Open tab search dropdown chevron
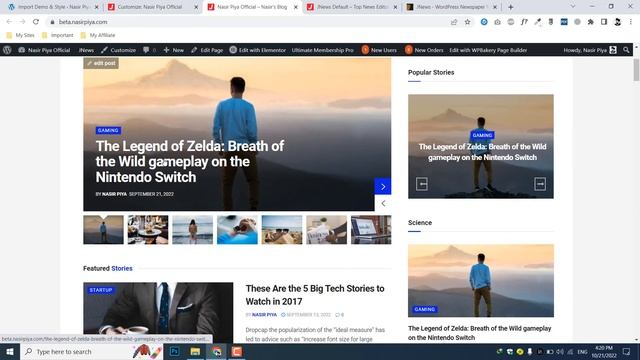Screen dimensions: 640x360 tap(572, 7)
